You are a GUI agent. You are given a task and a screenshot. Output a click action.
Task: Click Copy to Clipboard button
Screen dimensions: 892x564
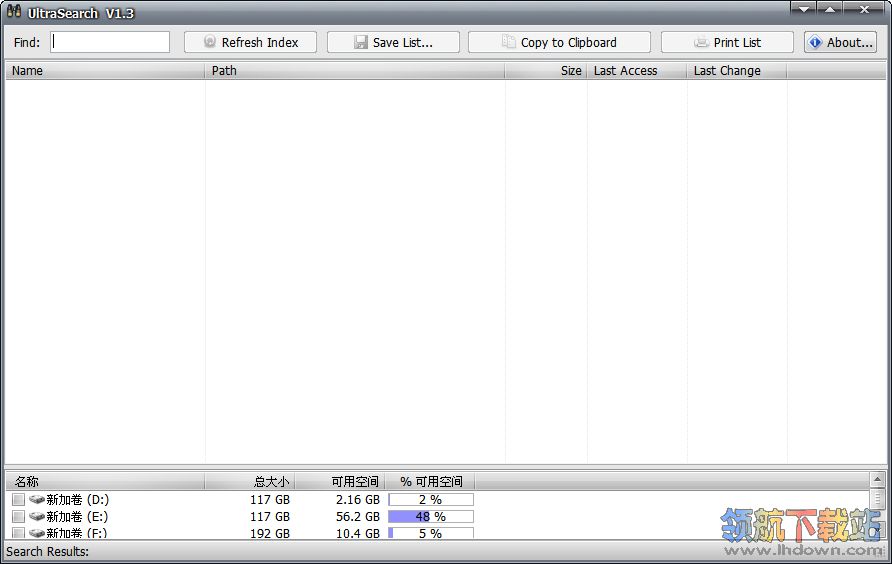tap(559, 42)
